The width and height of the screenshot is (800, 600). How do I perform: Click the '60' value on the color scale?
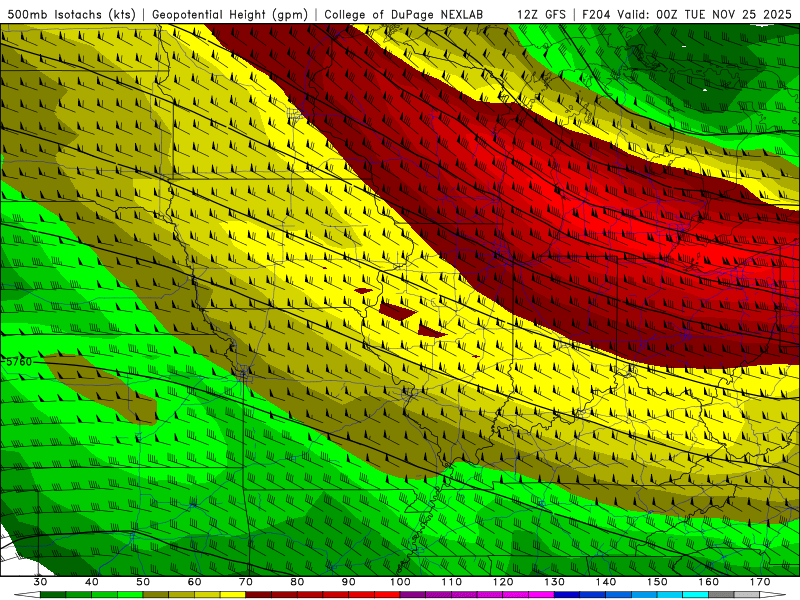click(194, 582)
